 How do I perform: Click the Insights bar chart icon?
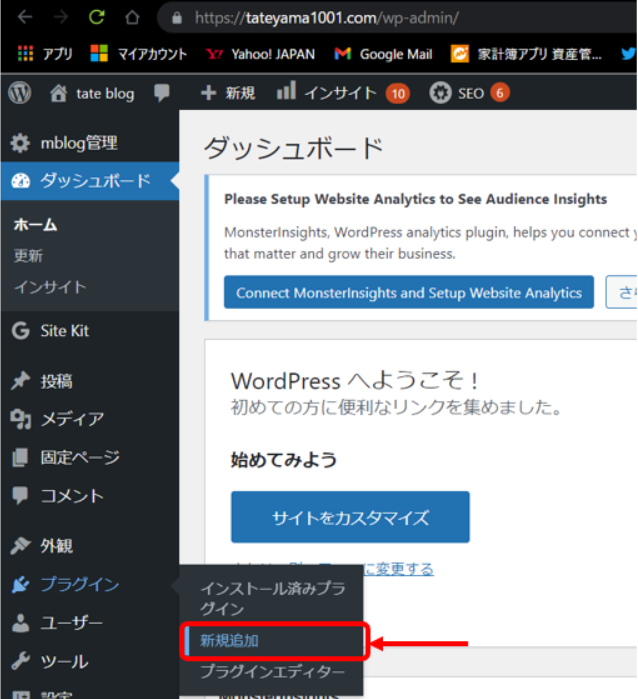pos(286,93)
